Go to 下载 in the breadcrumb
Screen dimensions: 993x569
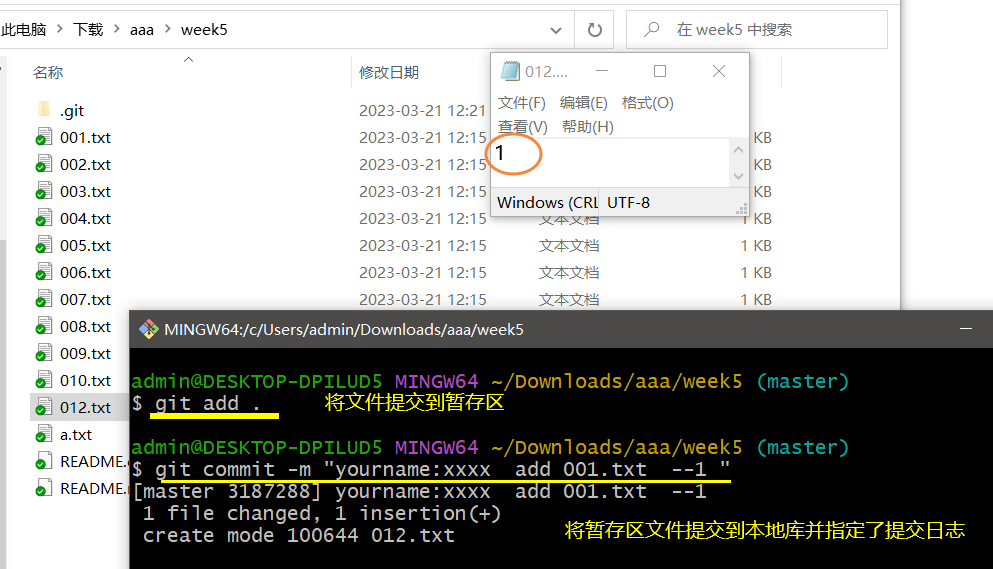coord(88,30)
